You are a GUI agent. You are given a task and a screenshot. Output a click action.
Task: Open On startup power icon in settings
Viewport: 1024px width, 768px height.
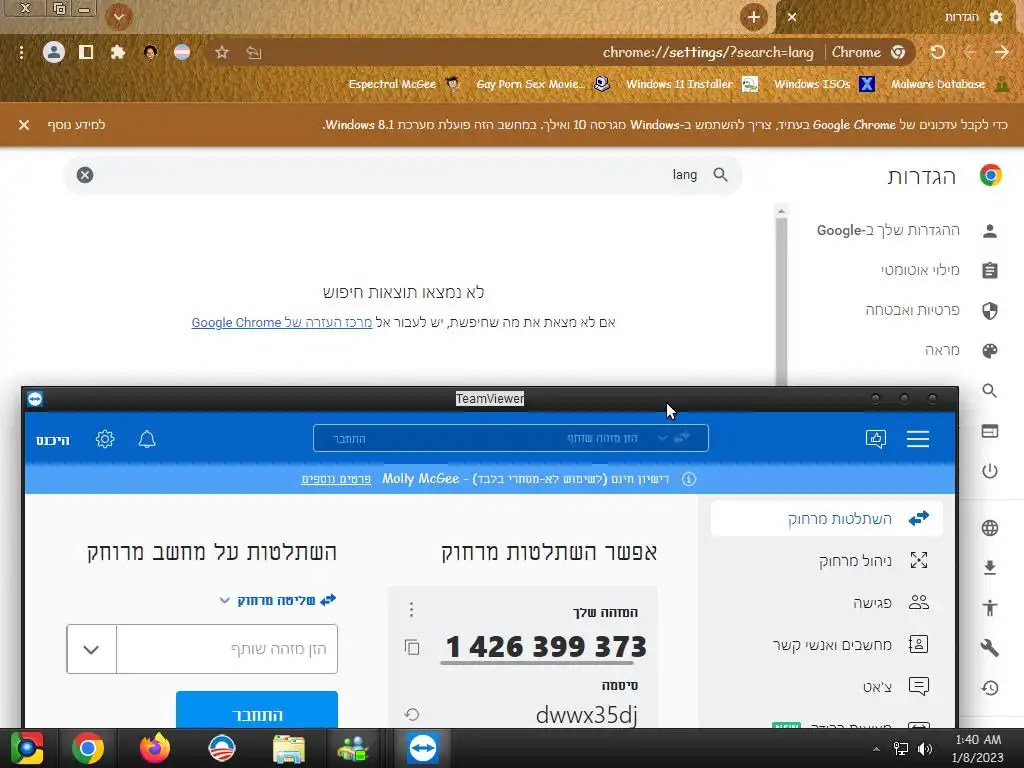[989, 471]
